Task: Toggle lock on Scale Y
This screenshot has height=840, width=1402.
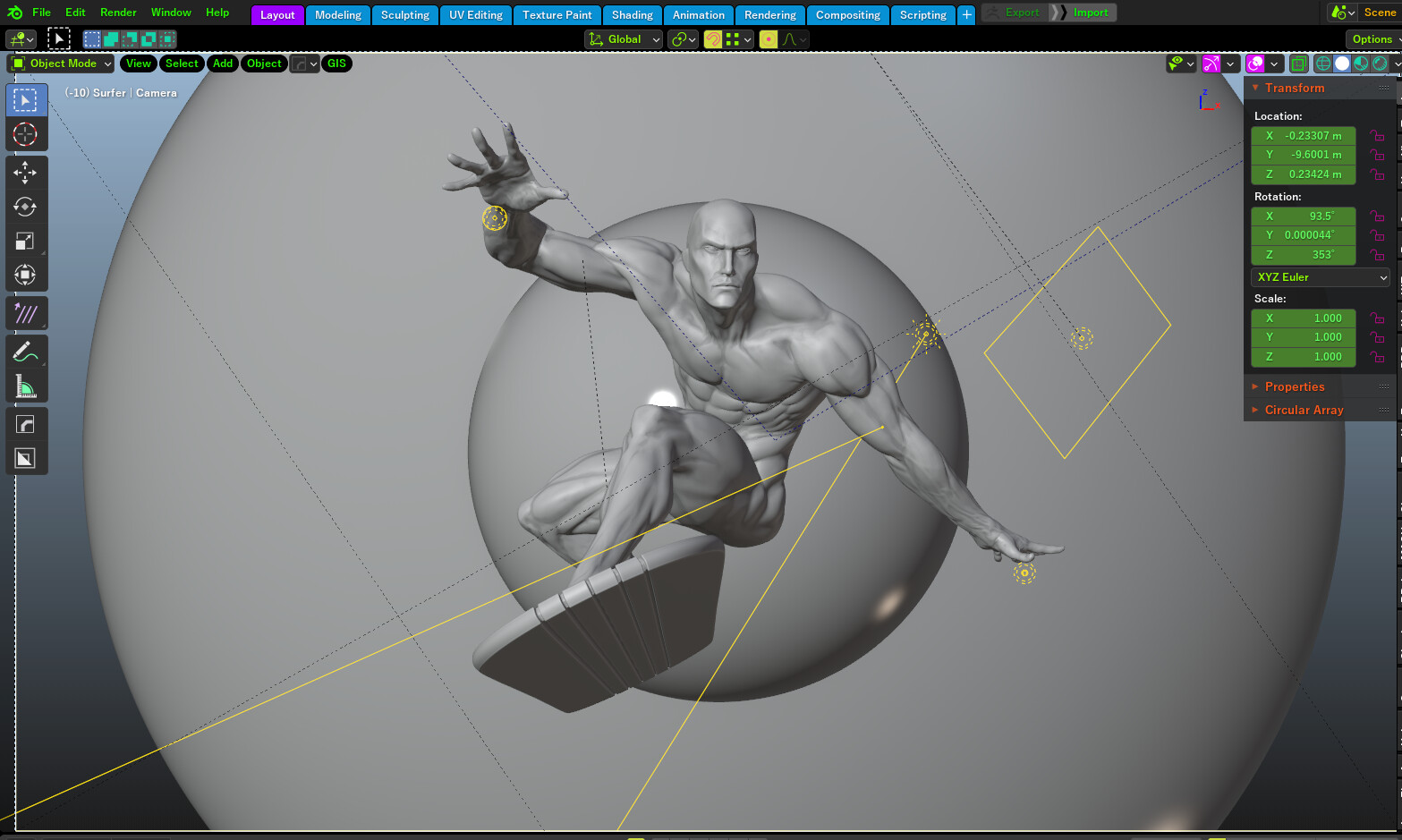Action: tap(1378, 337)
